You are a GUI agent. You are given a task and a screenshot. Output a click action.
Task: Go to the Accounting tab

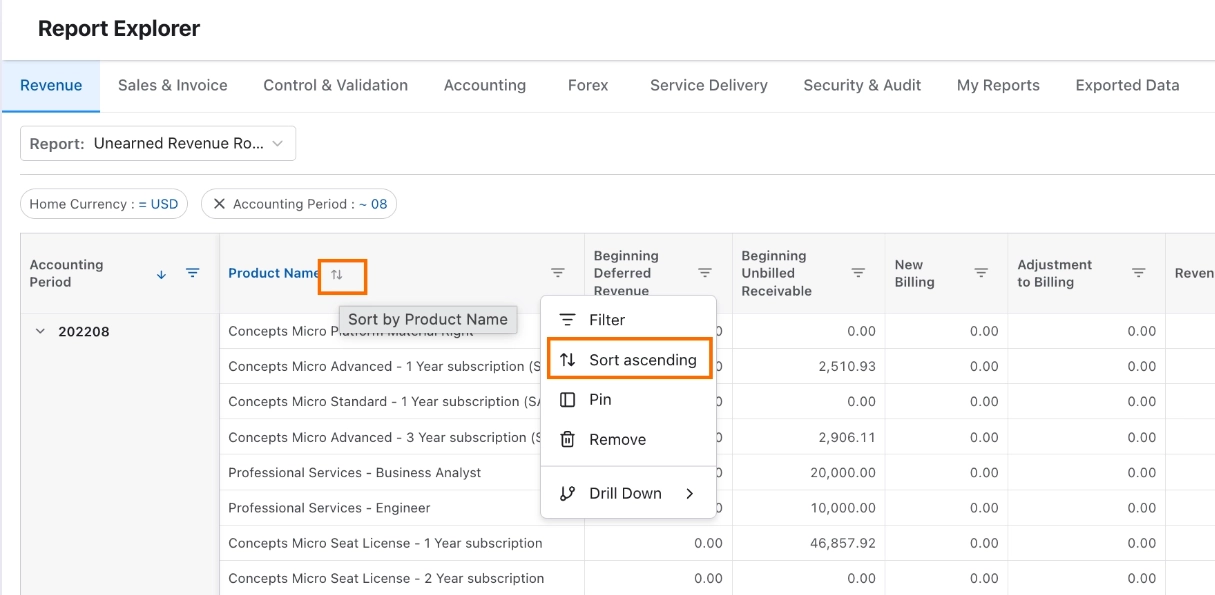coord(485,86)
